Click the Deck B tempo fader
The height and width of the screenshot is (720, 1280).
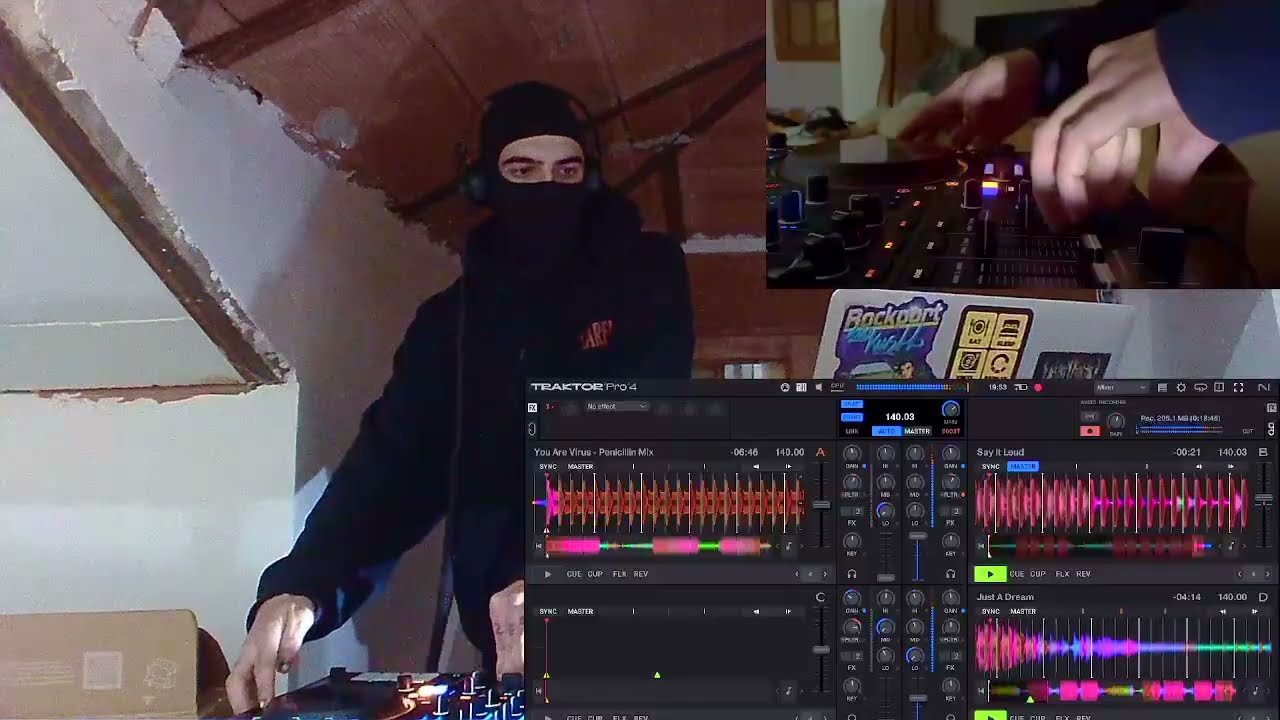(x=1264, y=498)
